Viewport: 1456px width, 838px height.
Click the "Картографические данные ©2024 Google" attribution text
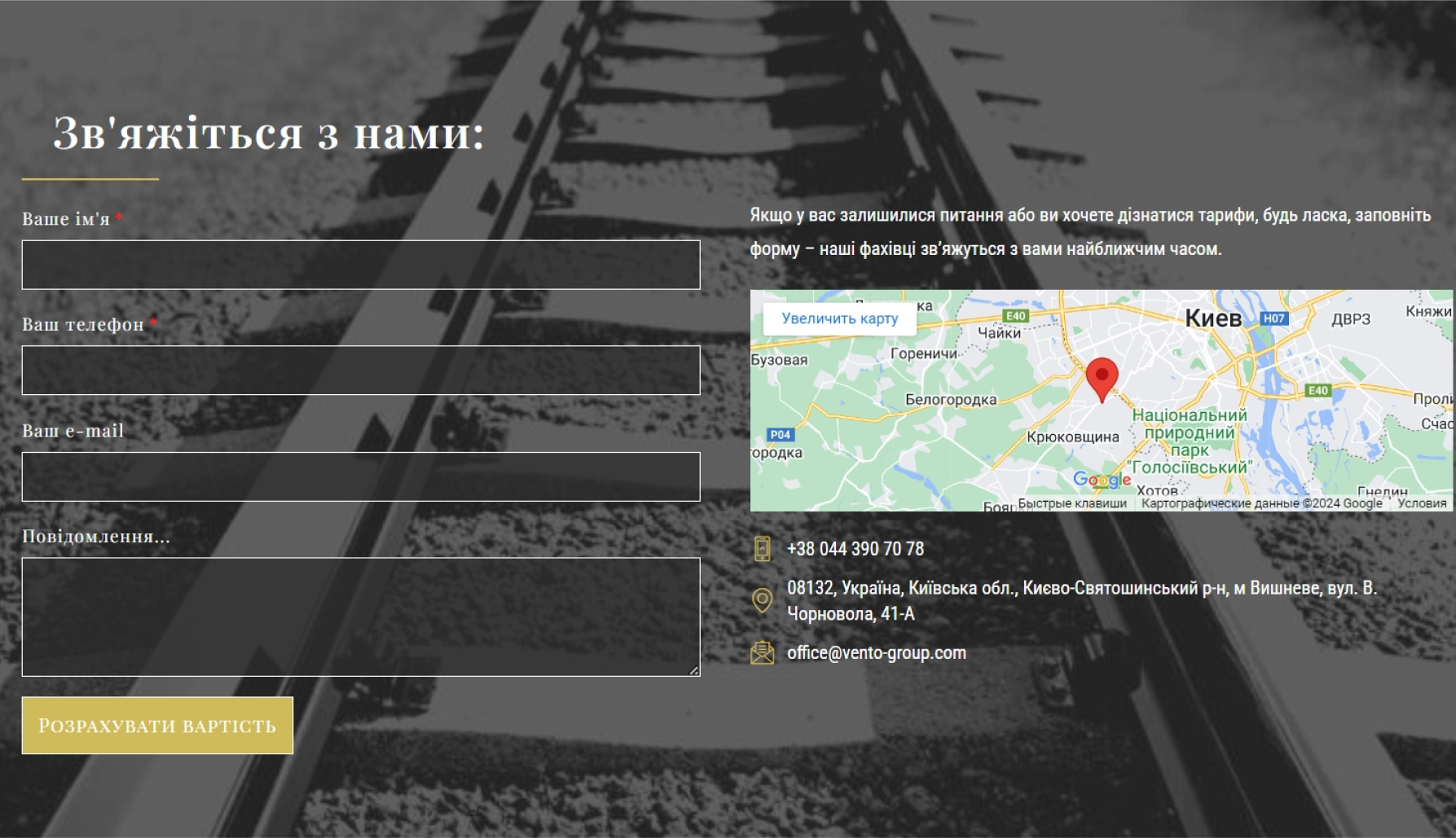tap(1261, 503)
